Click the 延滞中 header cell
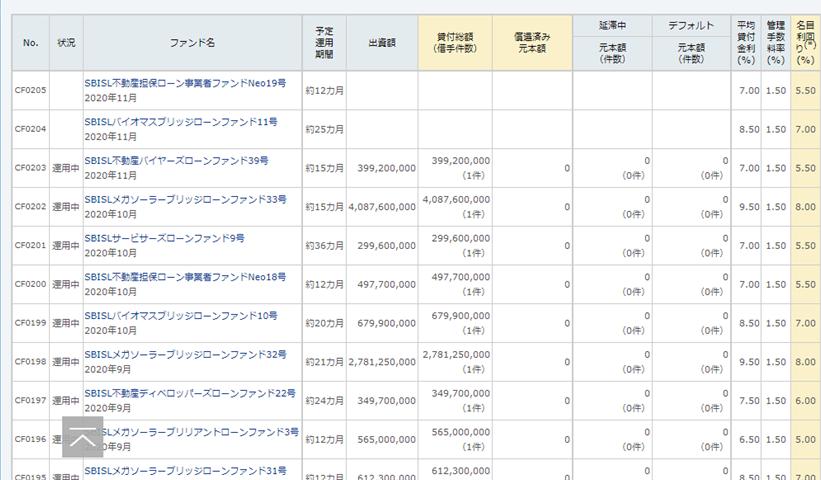 [x=613, y=26]
